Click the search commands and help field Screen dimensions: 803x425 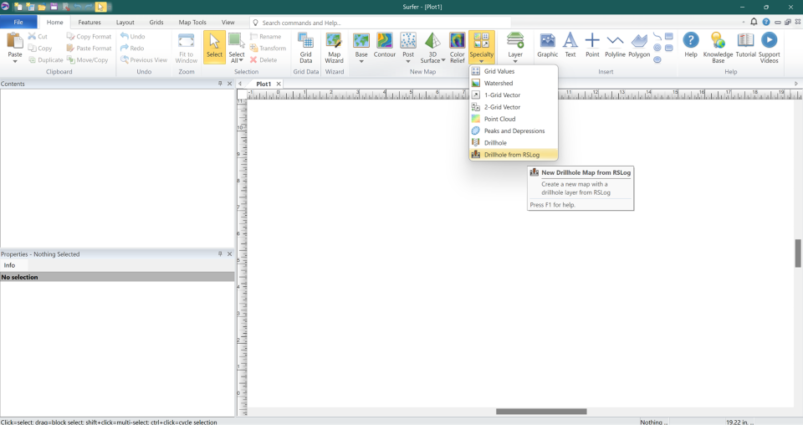[x=381, y=23]
